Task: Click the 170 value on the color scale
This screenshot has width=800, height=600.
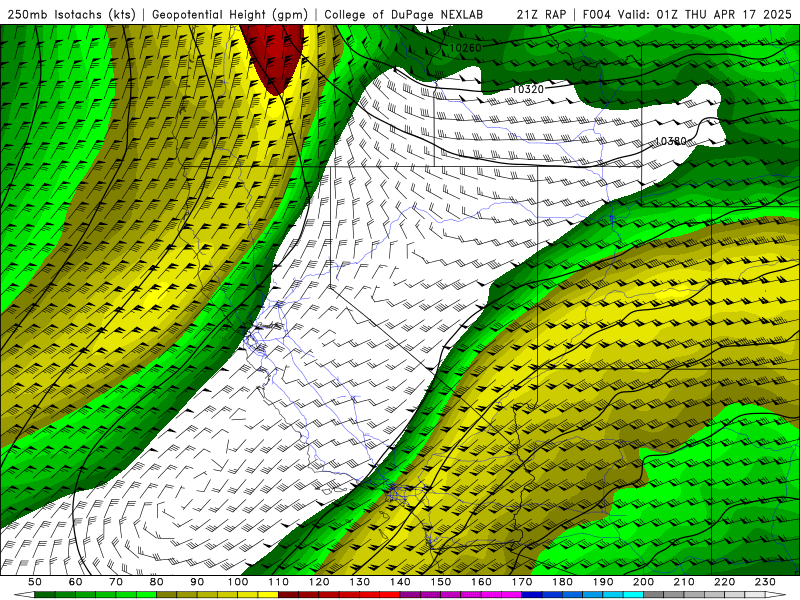Action: coord(522,582)
